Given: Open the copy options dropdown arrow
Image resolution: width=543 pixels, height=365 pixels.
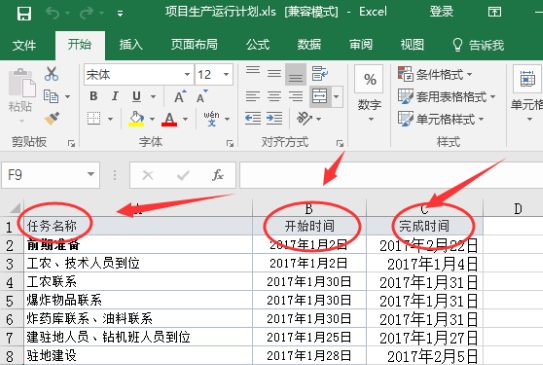Looking at the screenshot, I should click(68, 97).
